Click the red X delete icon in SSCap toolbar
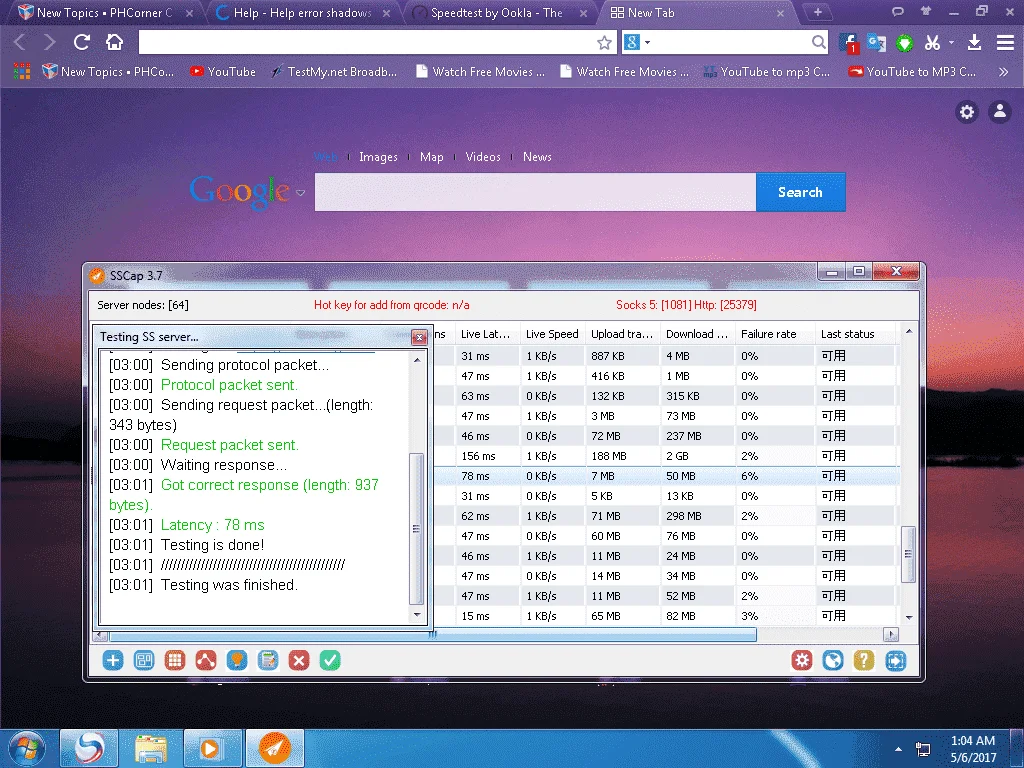Image resolution: width=1024 pixels, height=768 pixels. click(x=299, y=660)
